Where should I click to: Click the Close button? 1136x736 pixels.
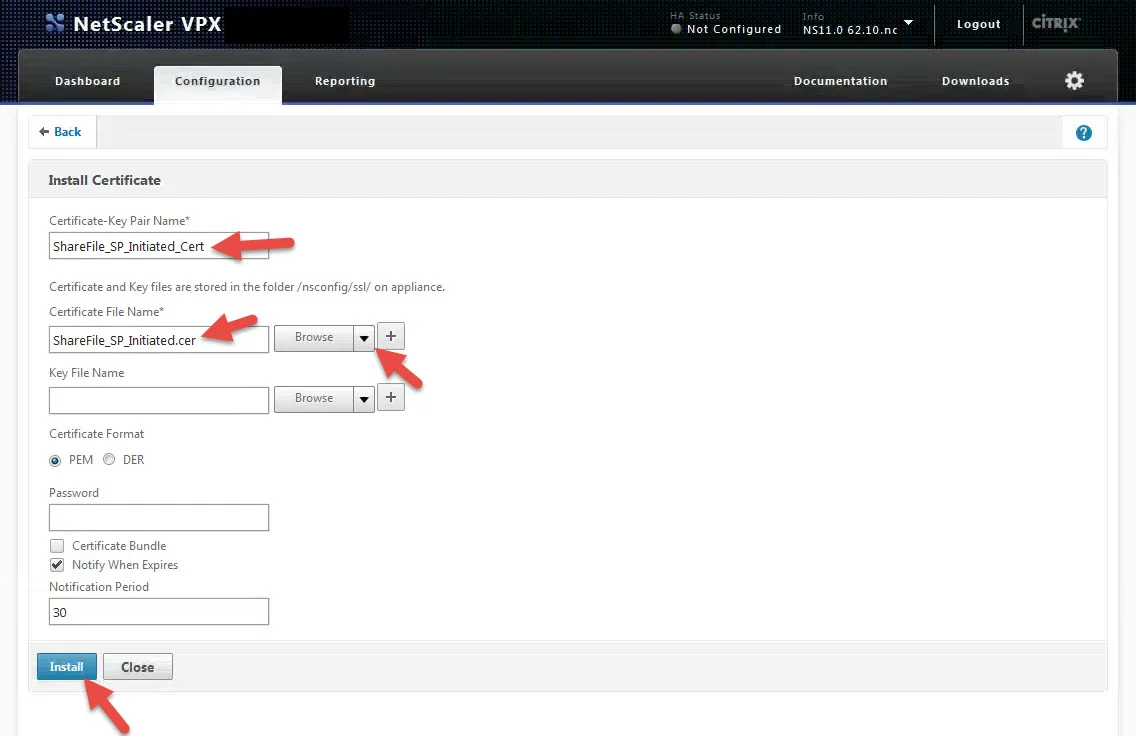point(138,666)
